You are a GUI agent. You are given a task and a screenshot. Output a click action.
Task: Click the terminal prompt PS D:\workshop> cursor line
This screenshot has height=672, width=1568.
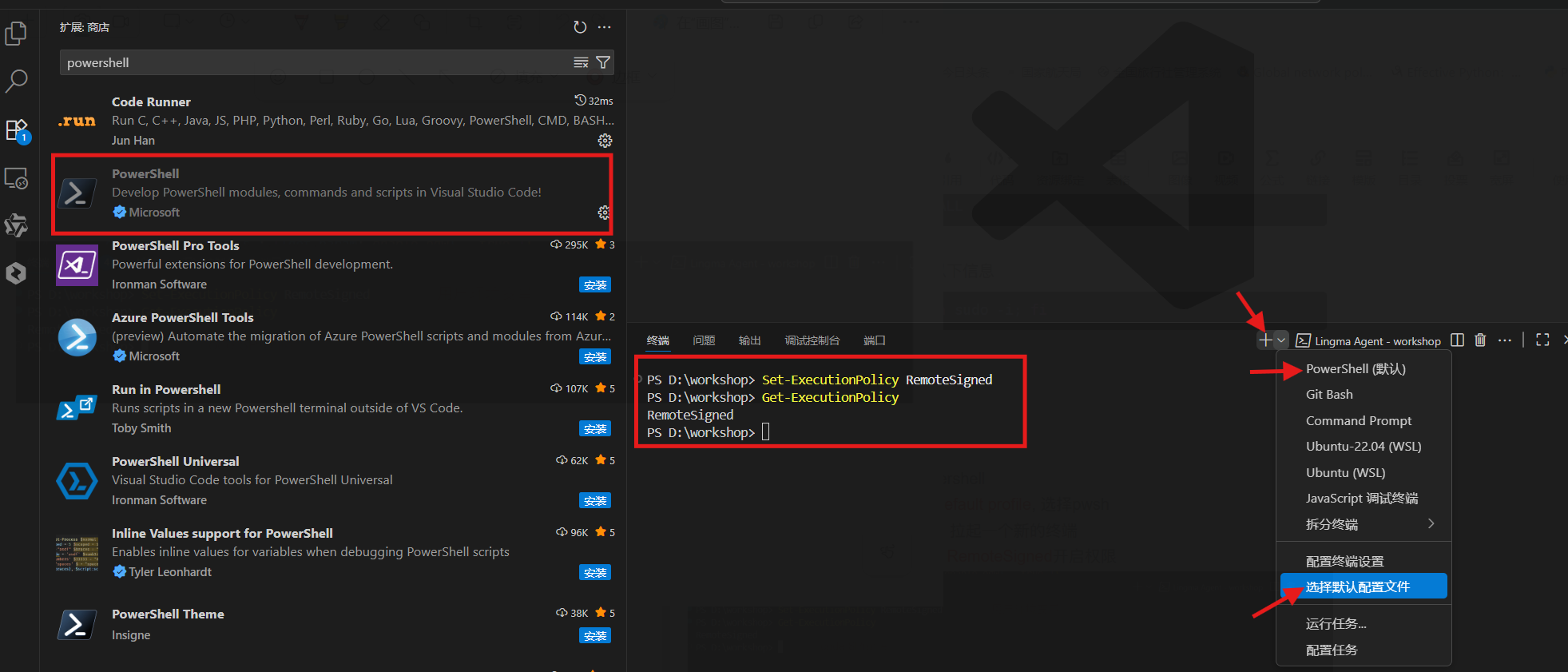[708, 432]
